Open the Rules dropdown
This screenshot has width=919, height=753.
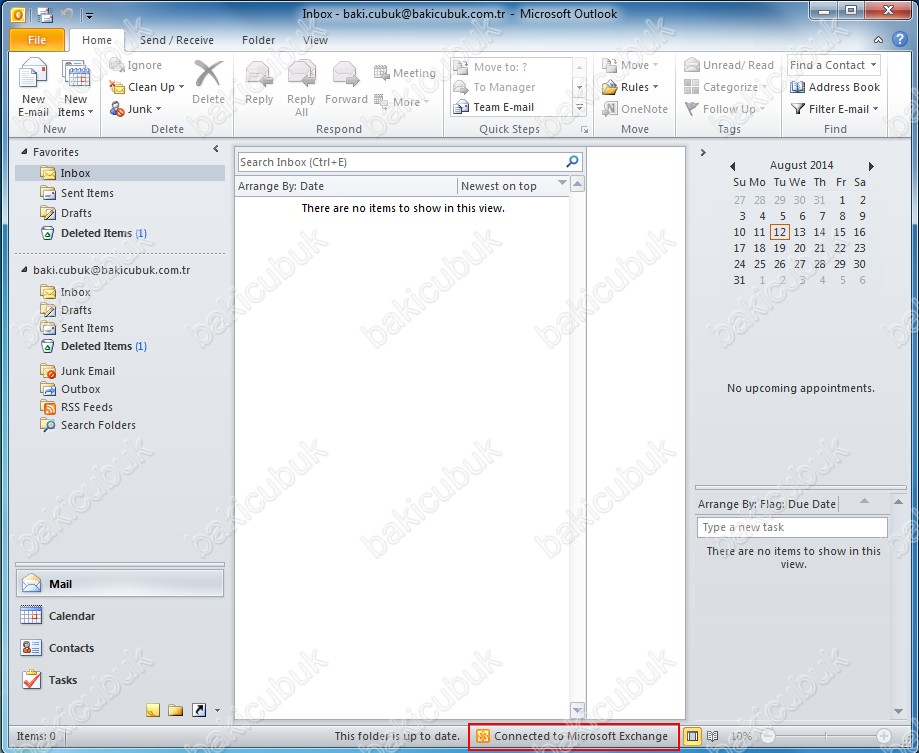coord(631,87)
